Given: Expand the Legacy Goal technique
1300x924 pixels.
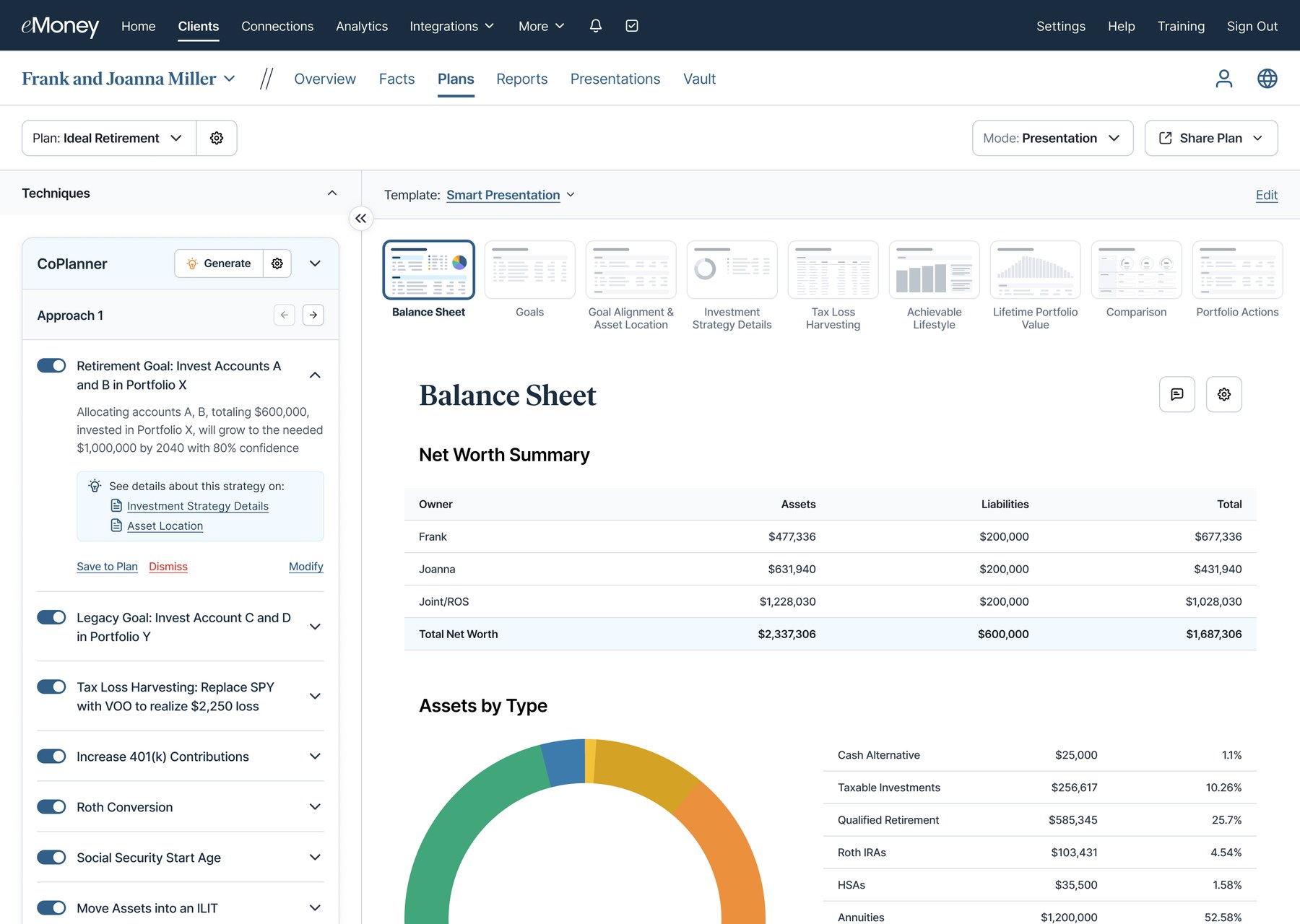Looking at the screenshot, I should [x=315, y=627].
